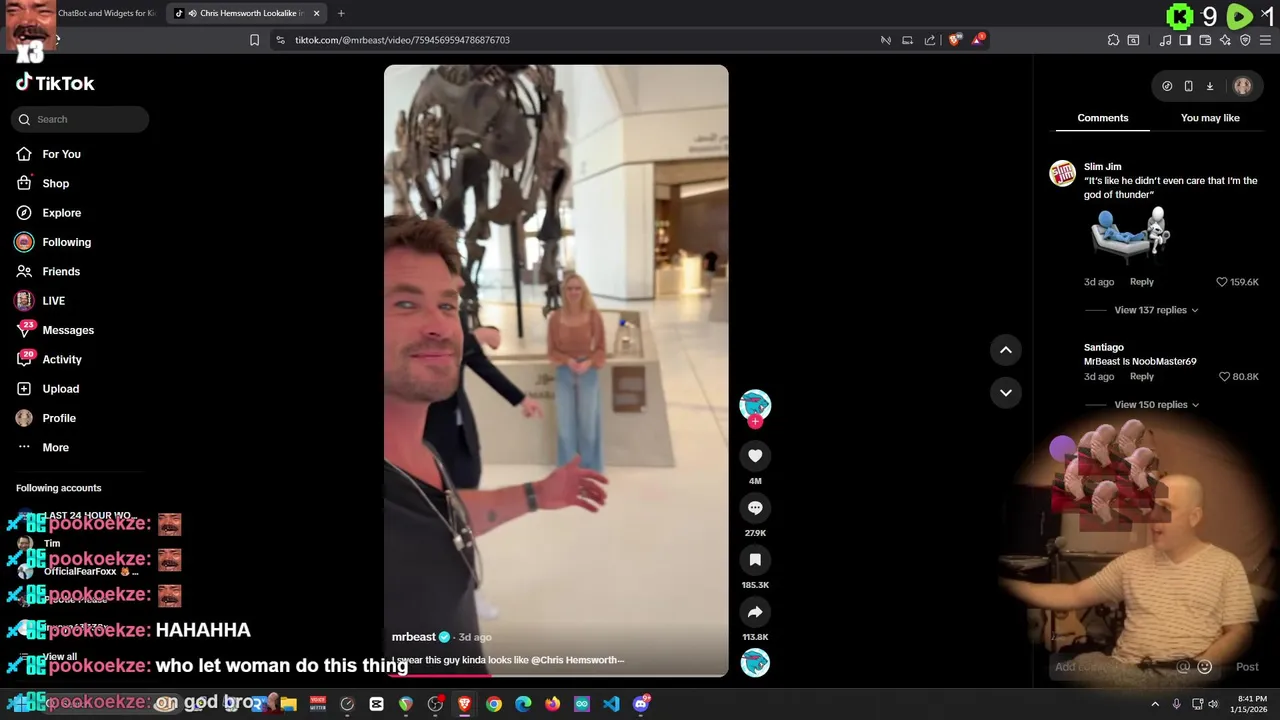Open Visual Studio Code from taskbar
Image resolution: width=1280 pixels, height=720 pixels.
(x=611, y=704)
